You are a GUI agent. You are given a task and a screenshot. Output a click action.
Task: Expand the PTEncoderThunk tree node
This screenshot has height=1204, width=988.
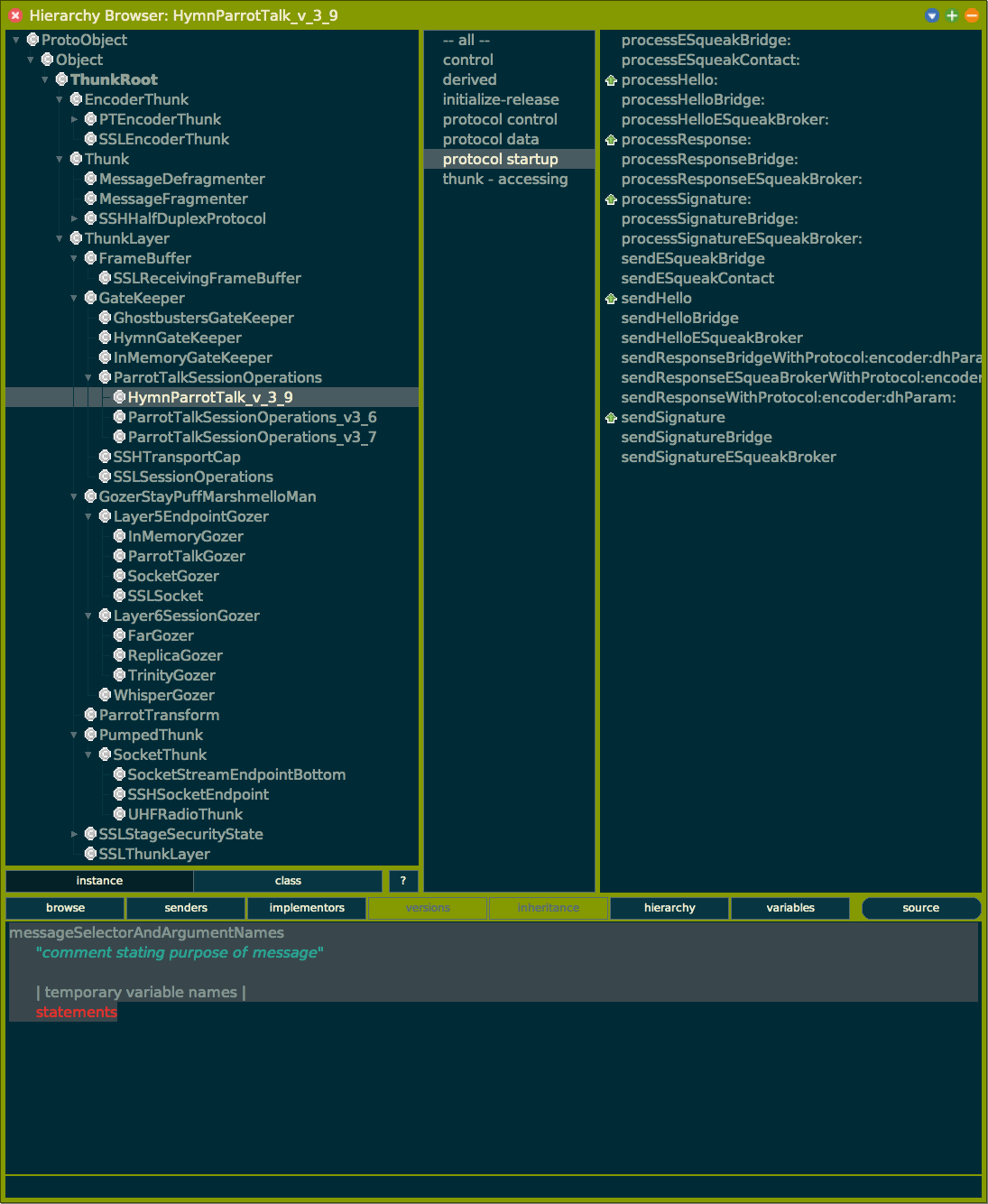[74, 119]
